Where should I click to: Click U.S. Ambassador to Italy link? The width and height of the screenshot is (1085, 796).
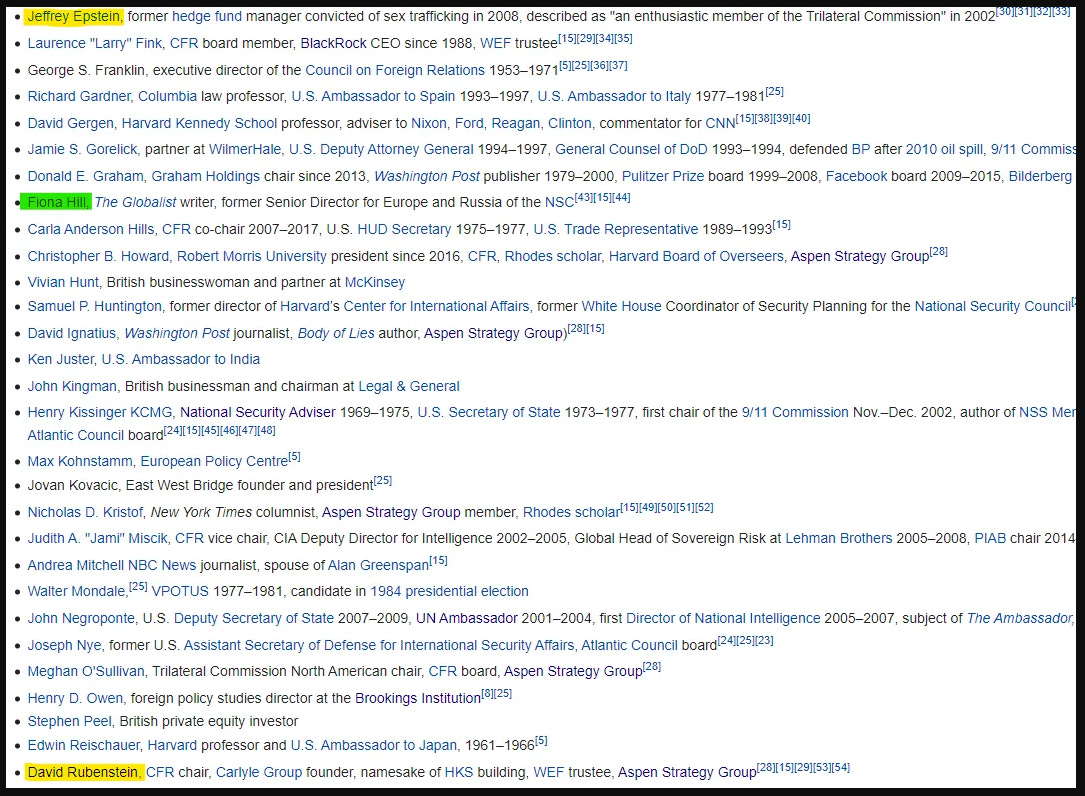[x=614, y=96]
